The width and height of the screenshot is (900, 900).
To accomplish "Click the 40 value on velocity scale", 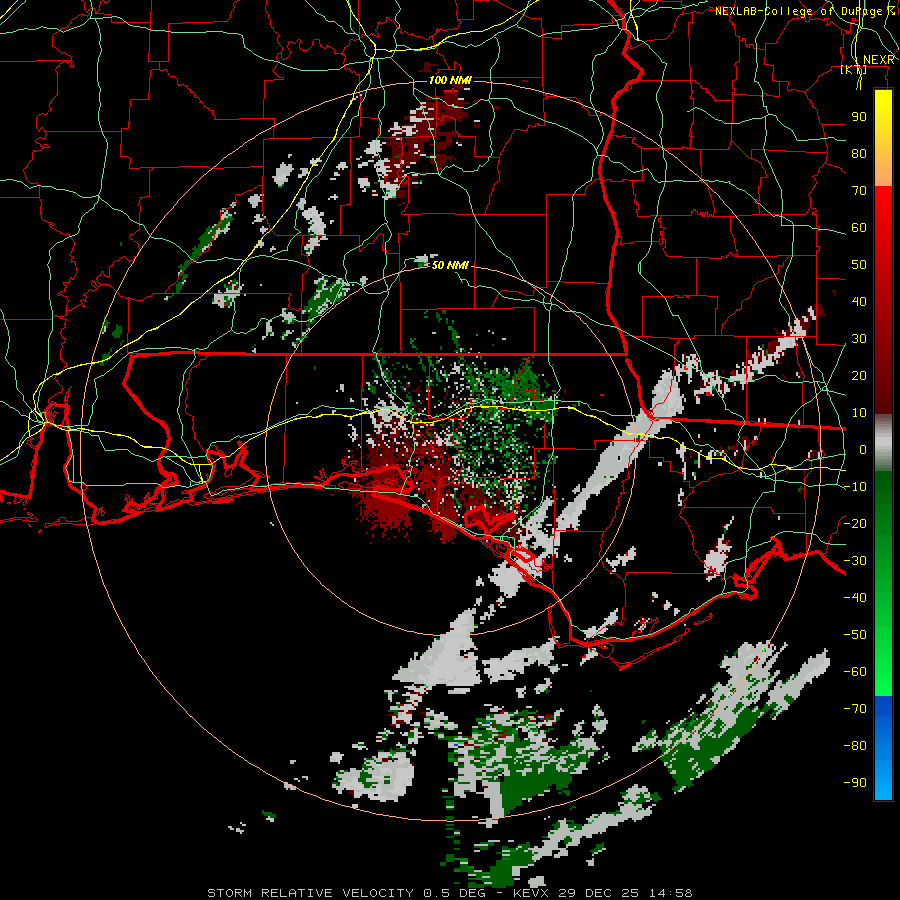I will 859,302.
